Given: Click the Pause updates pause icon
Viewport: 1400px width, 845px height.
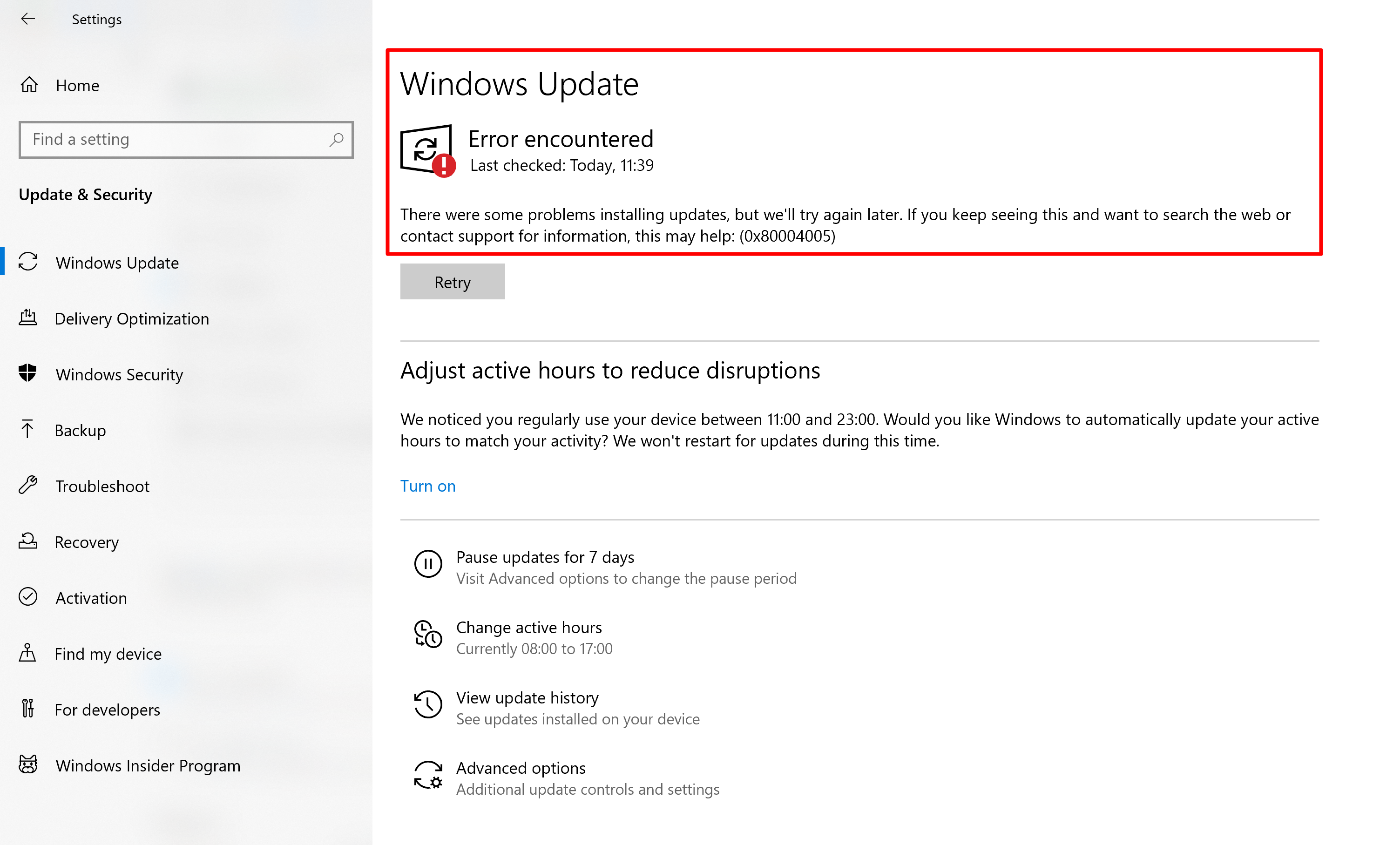Looking at the screenshot, I should tap(428, 564).
